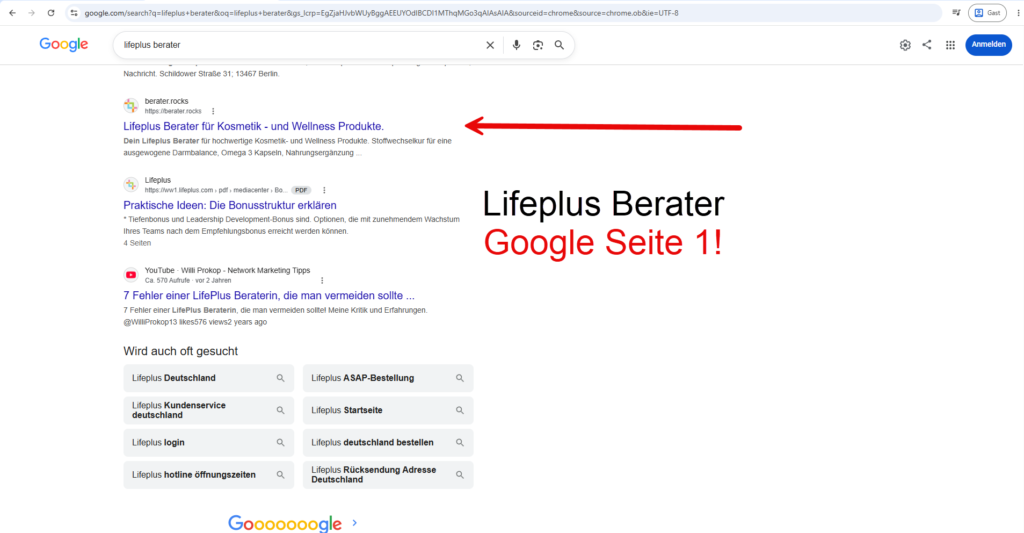The height and width of the screenshot is (533, 1024).
Task: Open options menu for berater.rocks result
Action: point(213,111)
